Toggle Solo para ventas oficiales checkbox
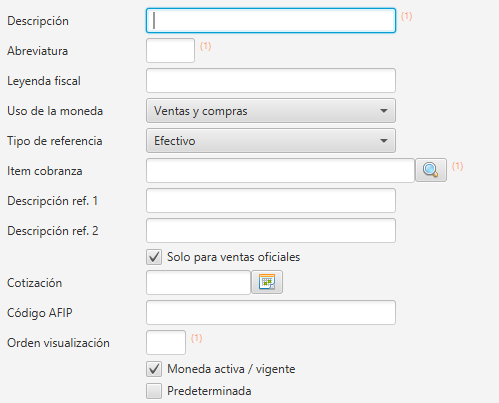The image size is (499, 403). click(154, 257)
